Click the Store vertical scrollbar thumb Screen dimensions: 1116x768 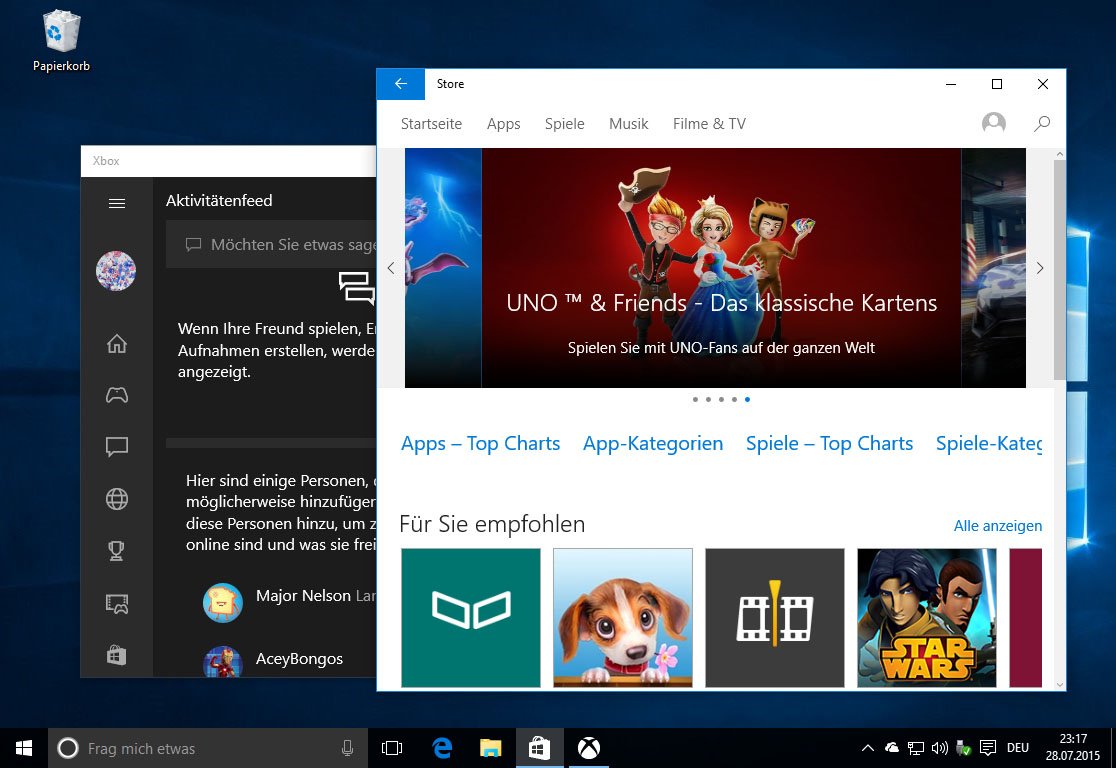coord(1060,270)
